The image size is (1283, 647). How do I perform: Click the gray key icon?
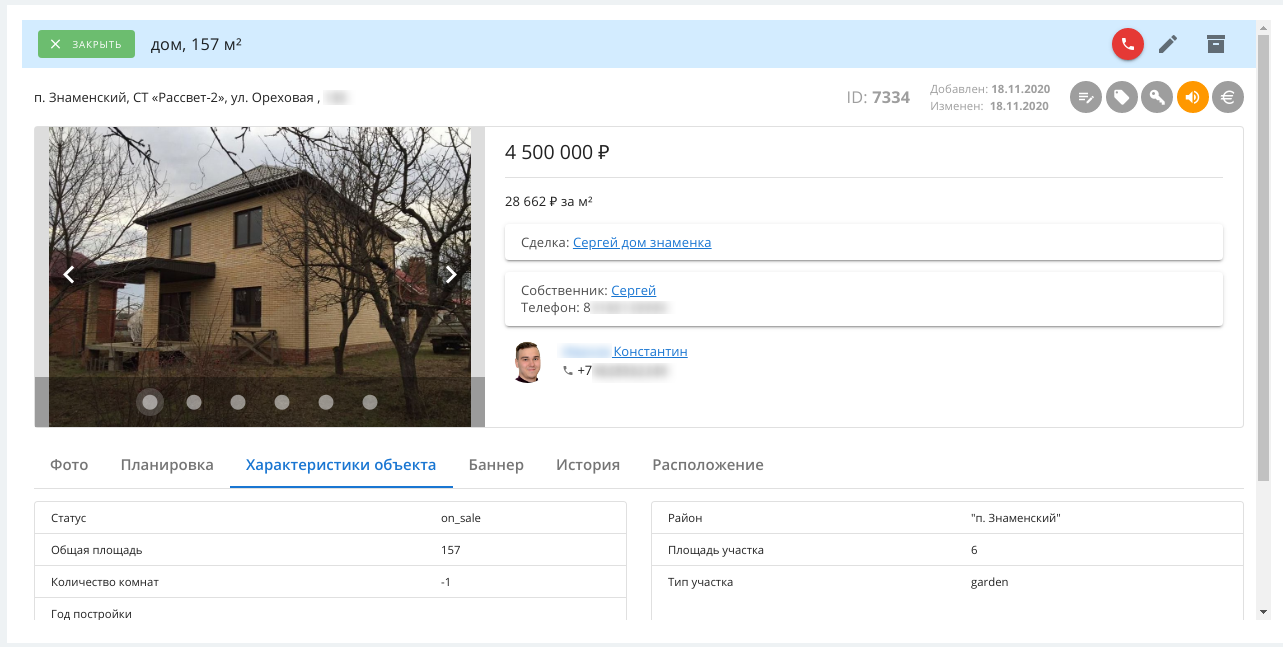1157,97
